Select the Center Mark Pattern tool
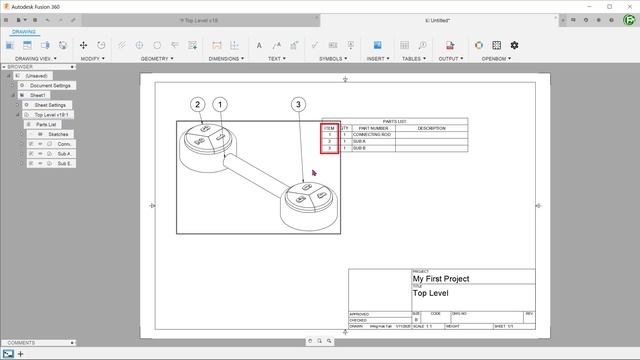This screenshot has height=360, width=640. 157,45
